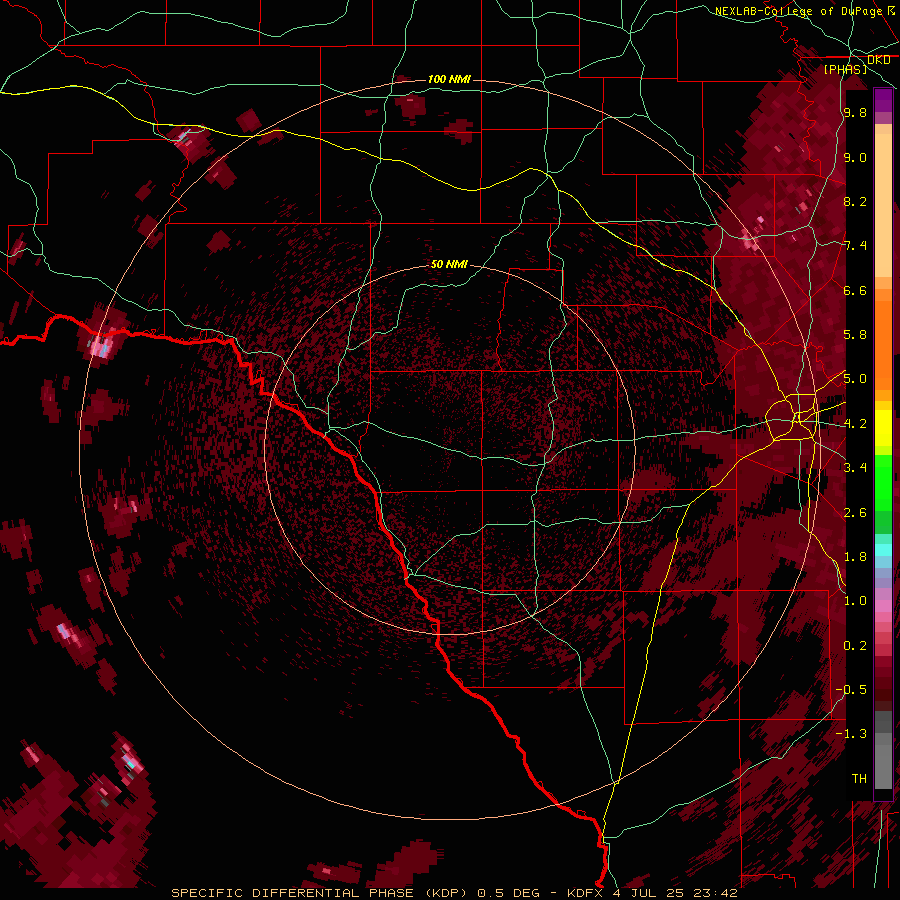Click the SPECIFIC DIFFERENTIAL PHASE (KDP) caption

click(x=319, y=893)
